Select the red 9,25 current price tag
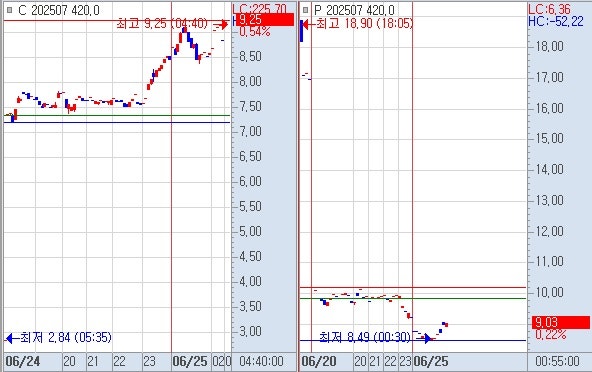The width and height of the screenshot is (592, 372). point(265,20)
